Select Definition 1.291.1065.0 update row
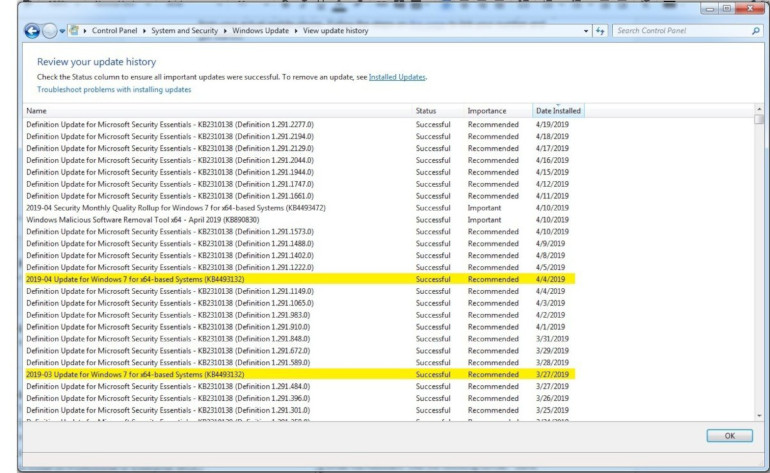 (300, 303)
